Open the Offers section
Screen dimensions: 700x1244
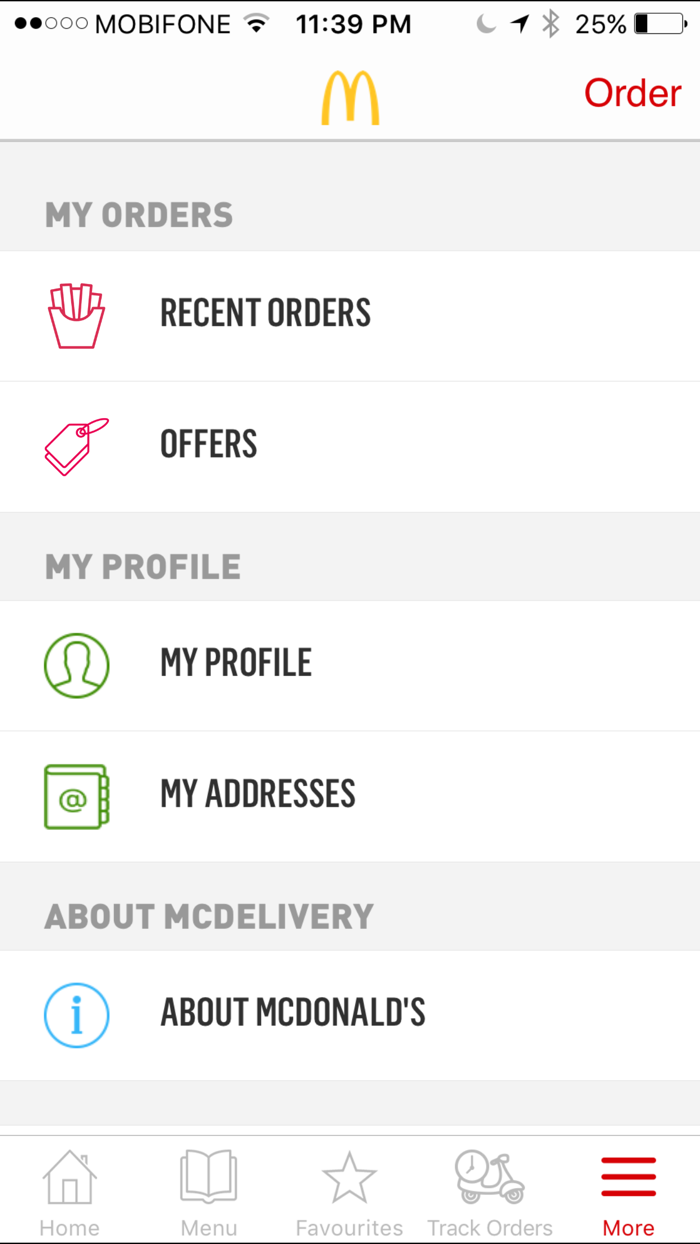coord(208,443)
